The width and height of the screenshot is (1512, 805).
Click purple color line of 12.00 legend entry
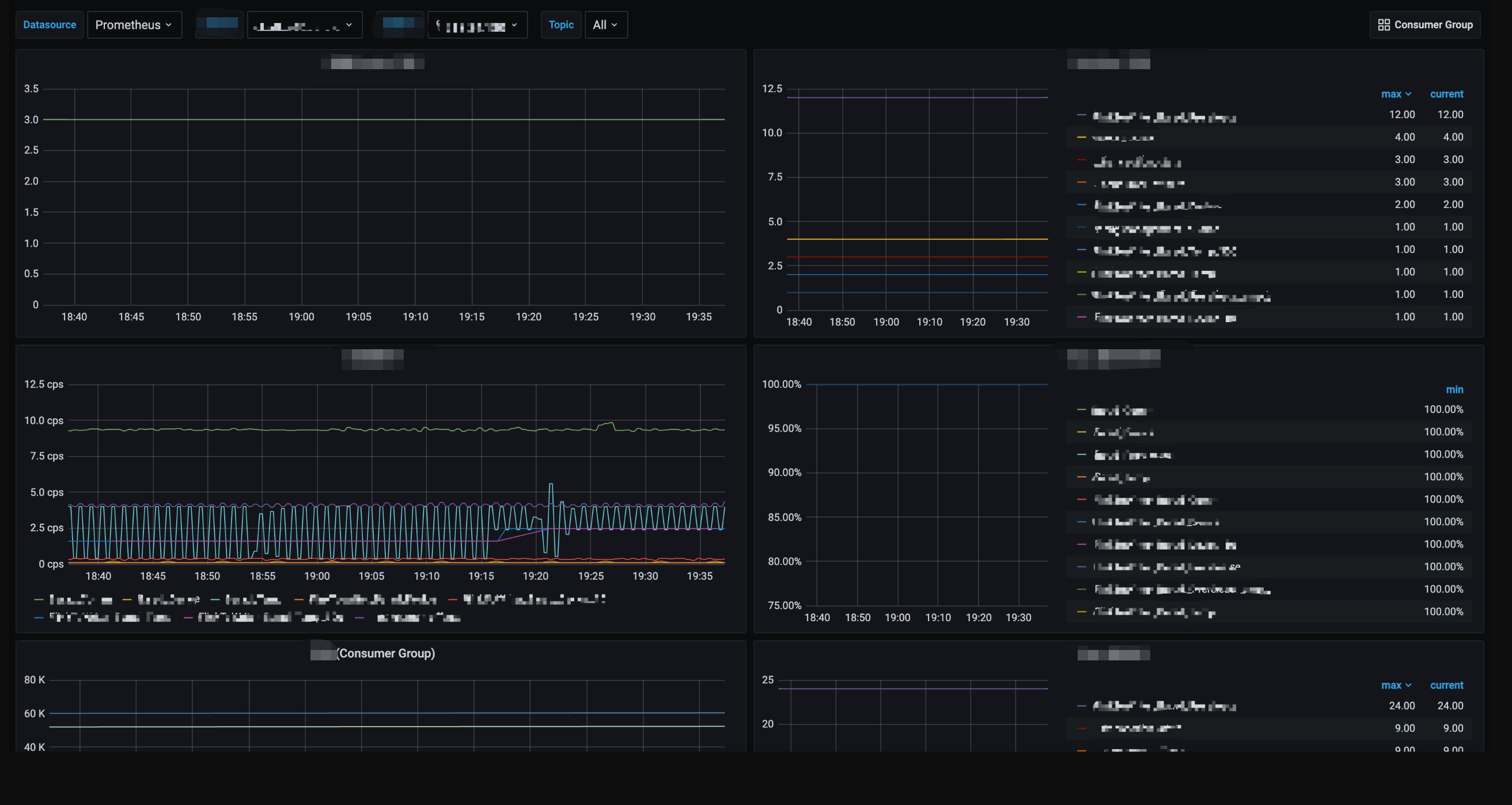[1081, 115]
